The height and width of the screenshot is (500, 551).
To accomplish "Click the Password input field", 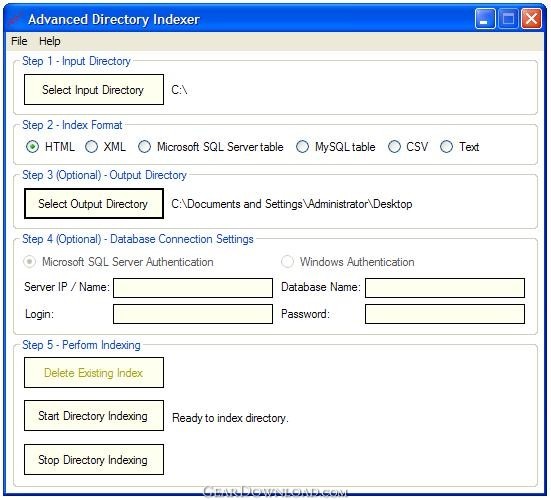I will tap(445, 314).
